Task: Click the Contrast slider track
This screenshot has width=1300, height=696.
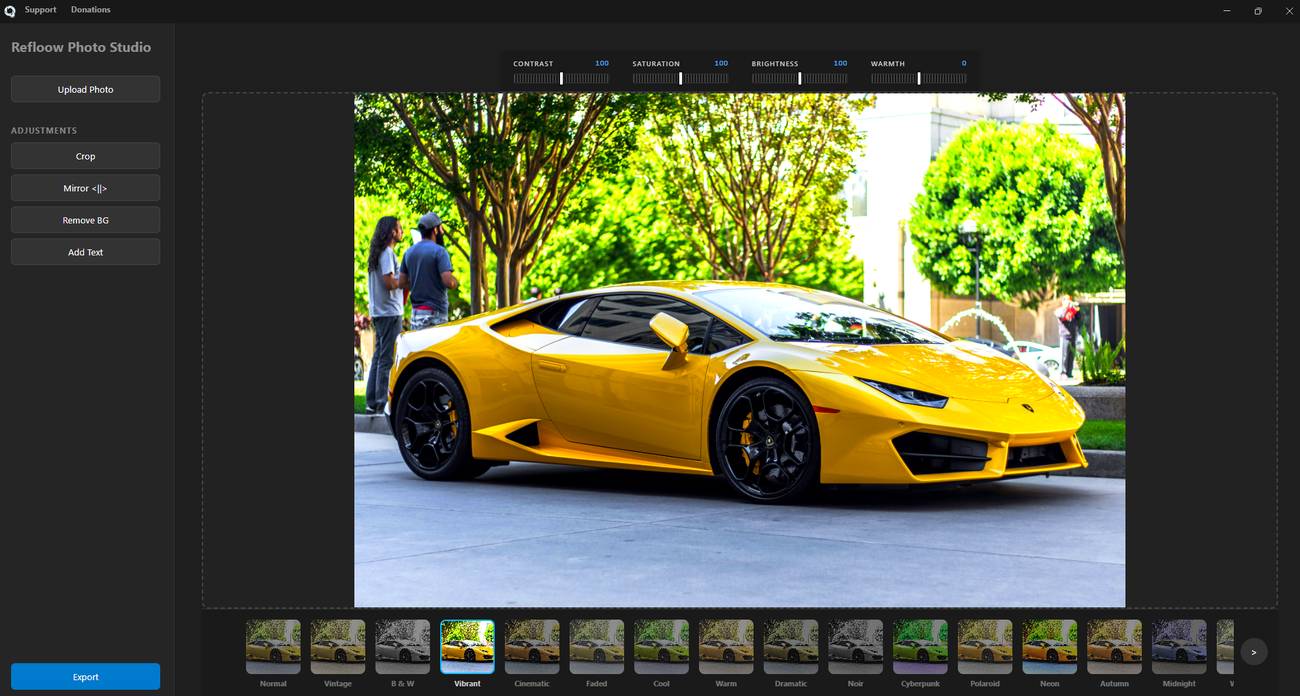Action: point(561,78)
